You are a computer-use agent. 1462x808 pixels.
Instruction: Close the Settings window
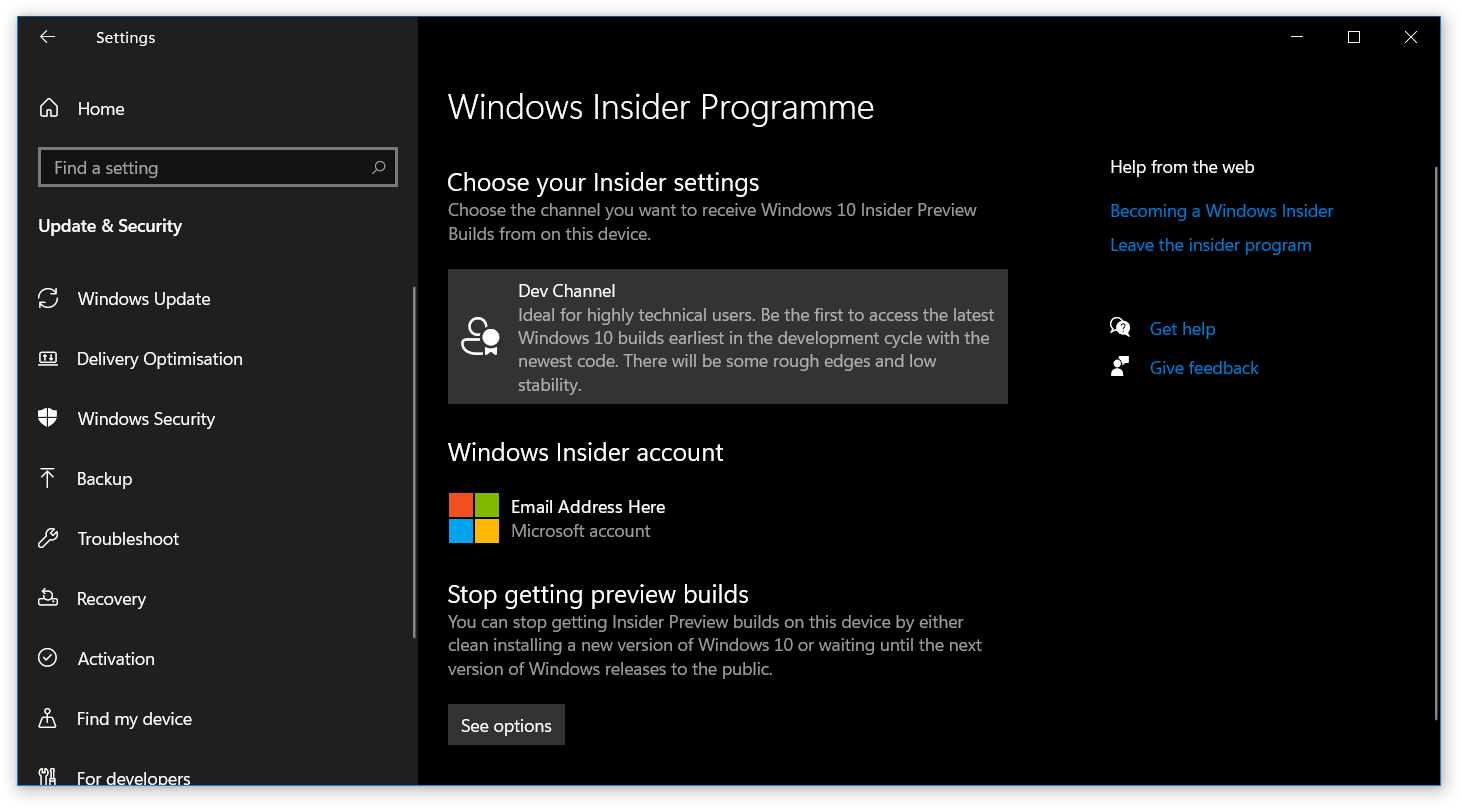tap(1411, 37)
